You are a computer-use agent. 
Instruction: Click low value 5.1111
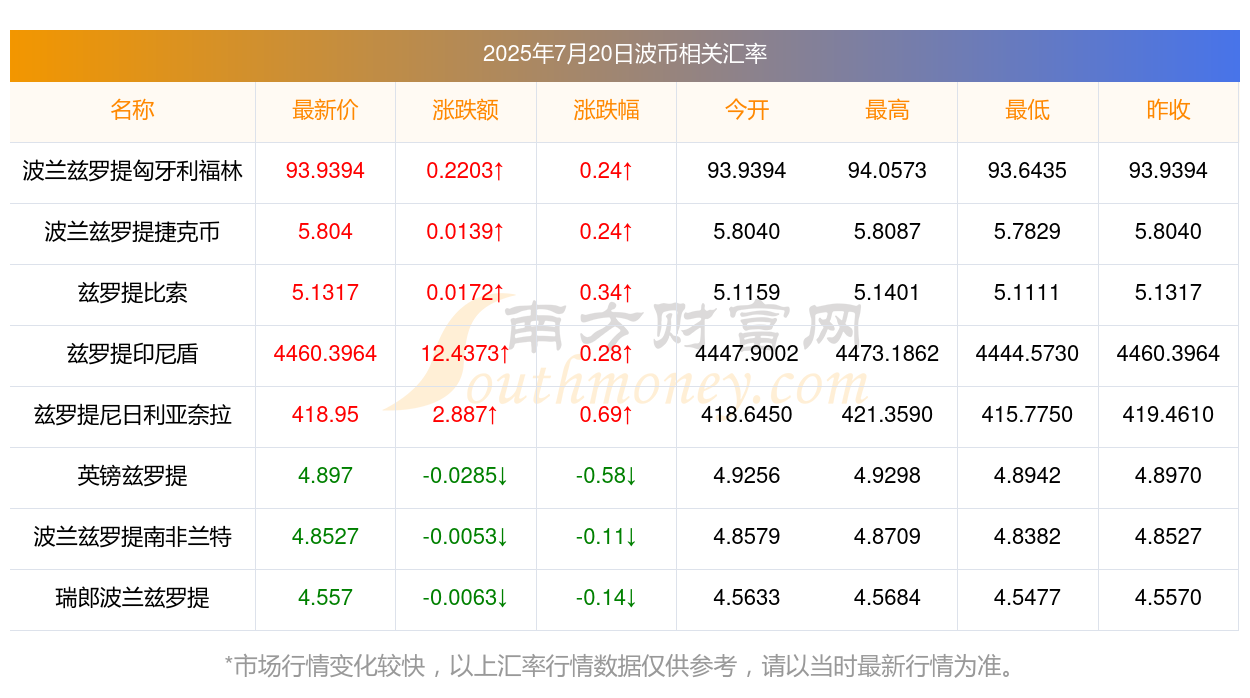pyautogui.click(x=1028, y=293)
